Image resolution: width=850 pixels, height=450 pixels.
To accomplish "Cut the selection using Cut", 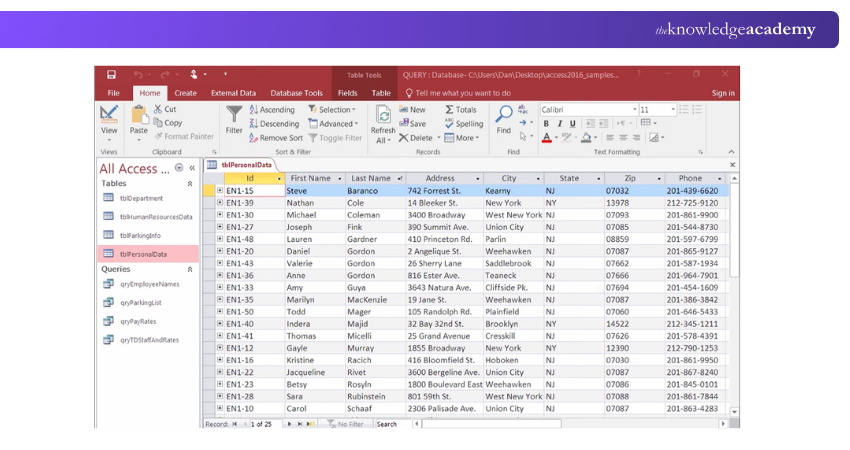I will tap(165, 109).
